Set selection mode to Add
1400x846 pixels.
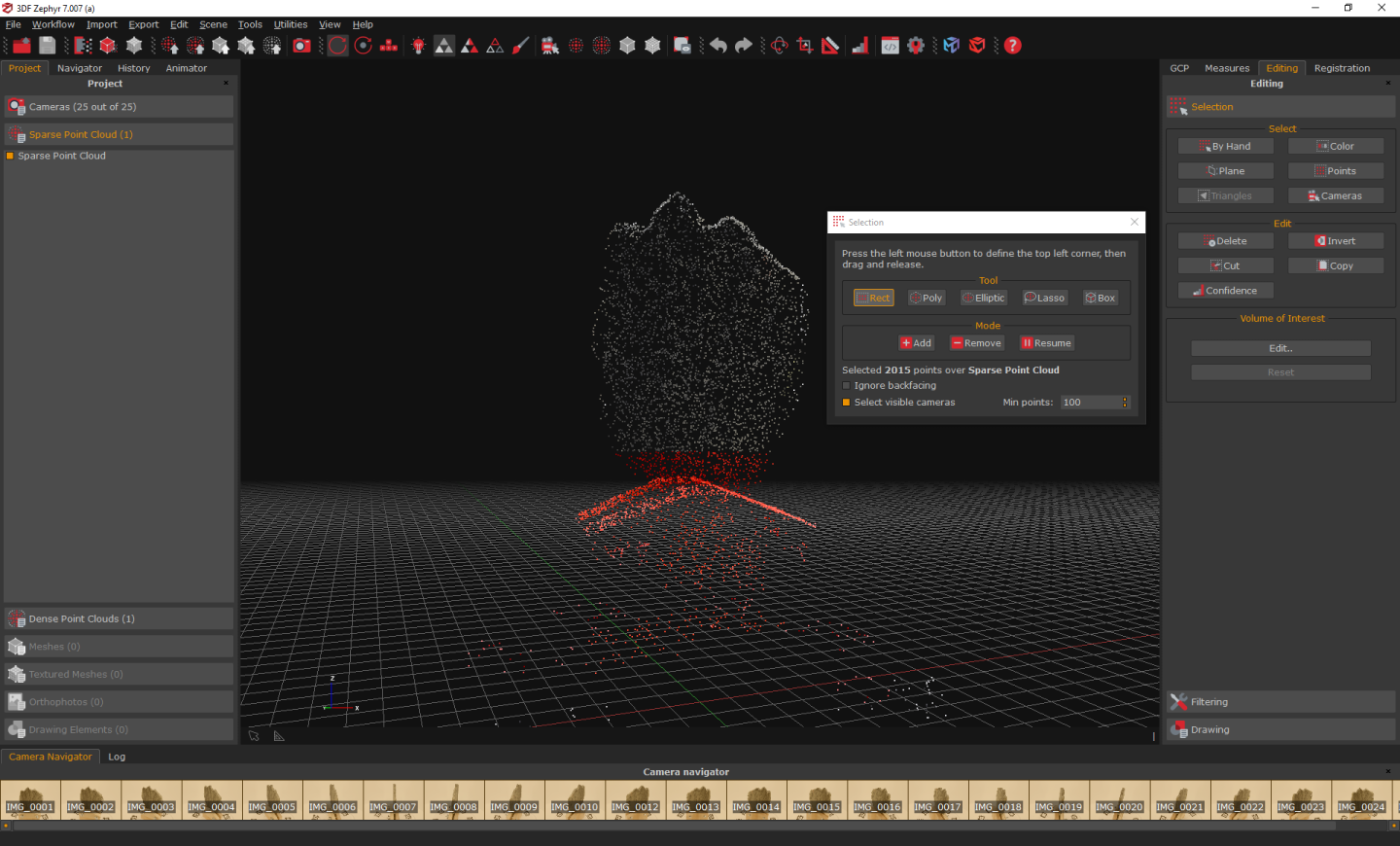916,343
